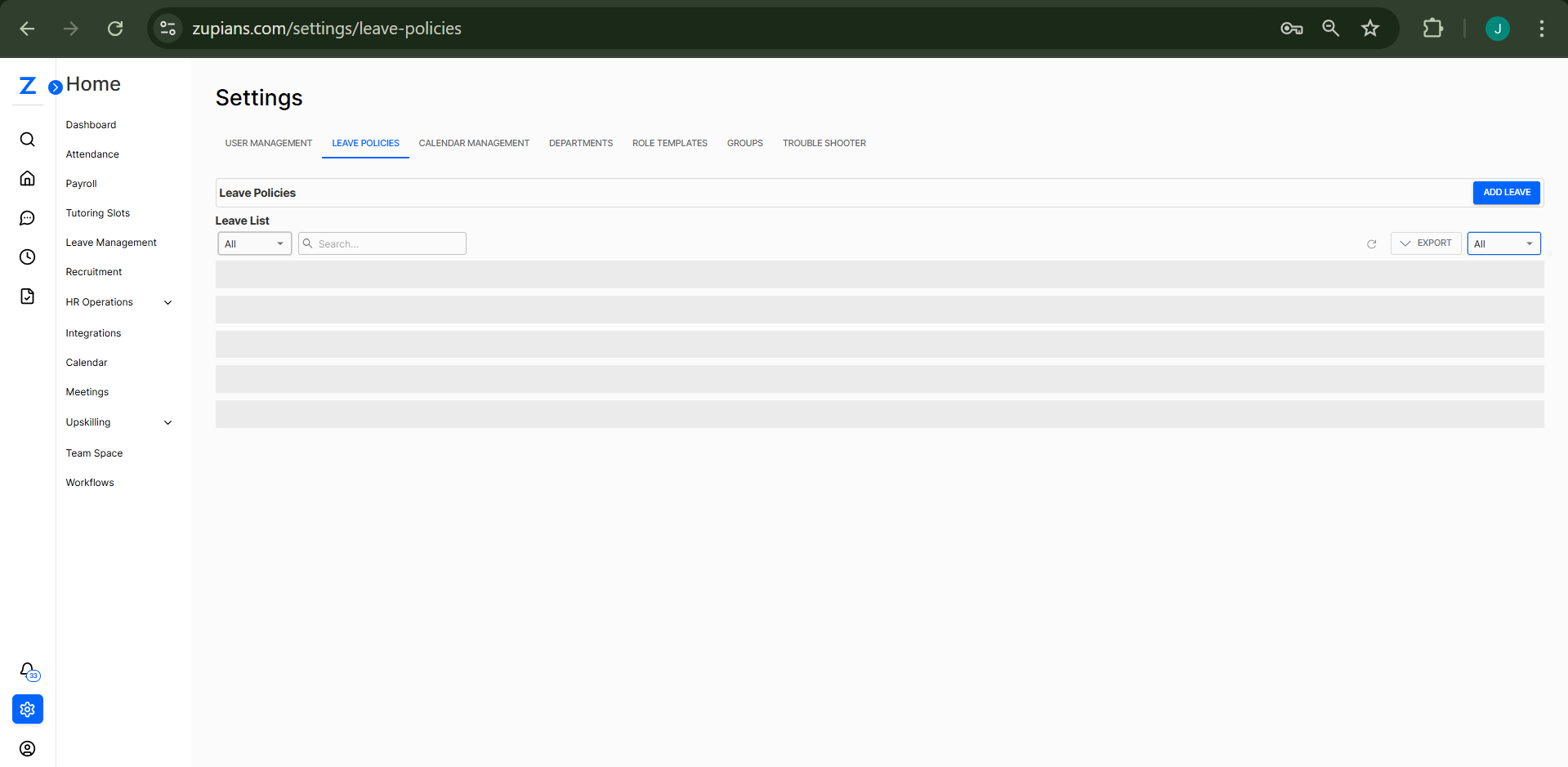Open Leave Management from the navigation
The width and height of the screenshot is (1568, 767).
(x=111, y=242)
